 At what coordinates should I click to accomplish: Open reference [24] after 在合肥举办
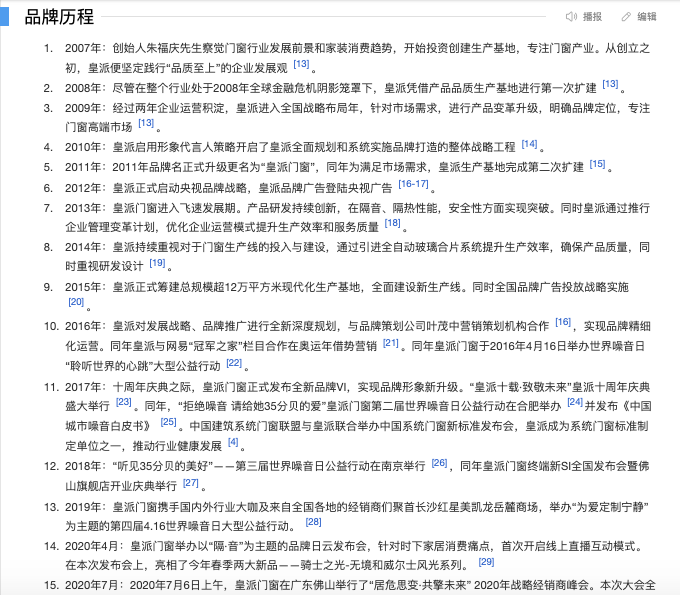(x=575, y=402)
